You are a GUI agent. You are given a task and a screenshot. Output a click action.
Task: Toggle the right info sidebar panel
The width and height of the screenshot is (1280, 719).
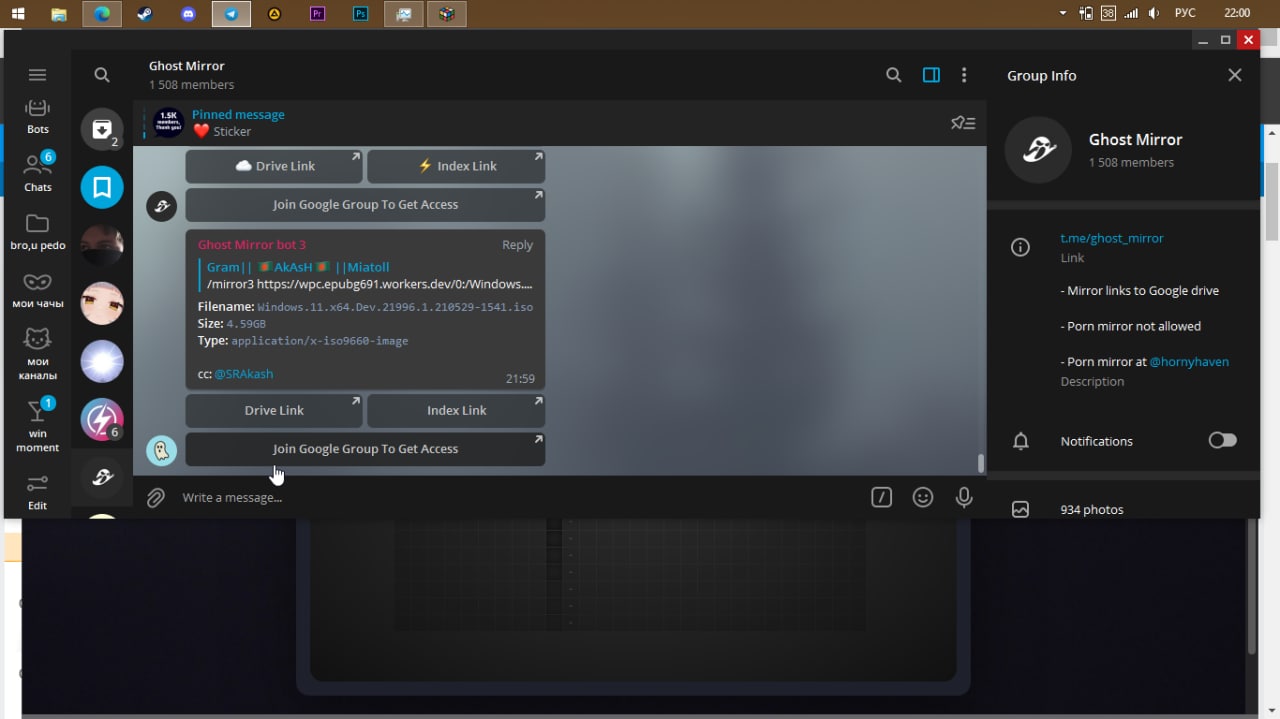(x=931, y=75)
